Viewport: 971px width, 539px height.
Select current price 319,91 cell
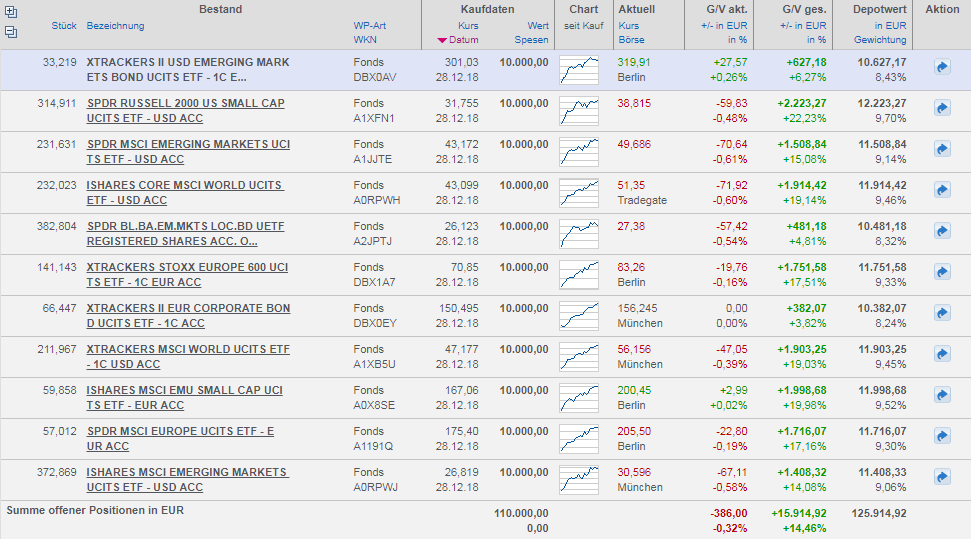point(634,62)
